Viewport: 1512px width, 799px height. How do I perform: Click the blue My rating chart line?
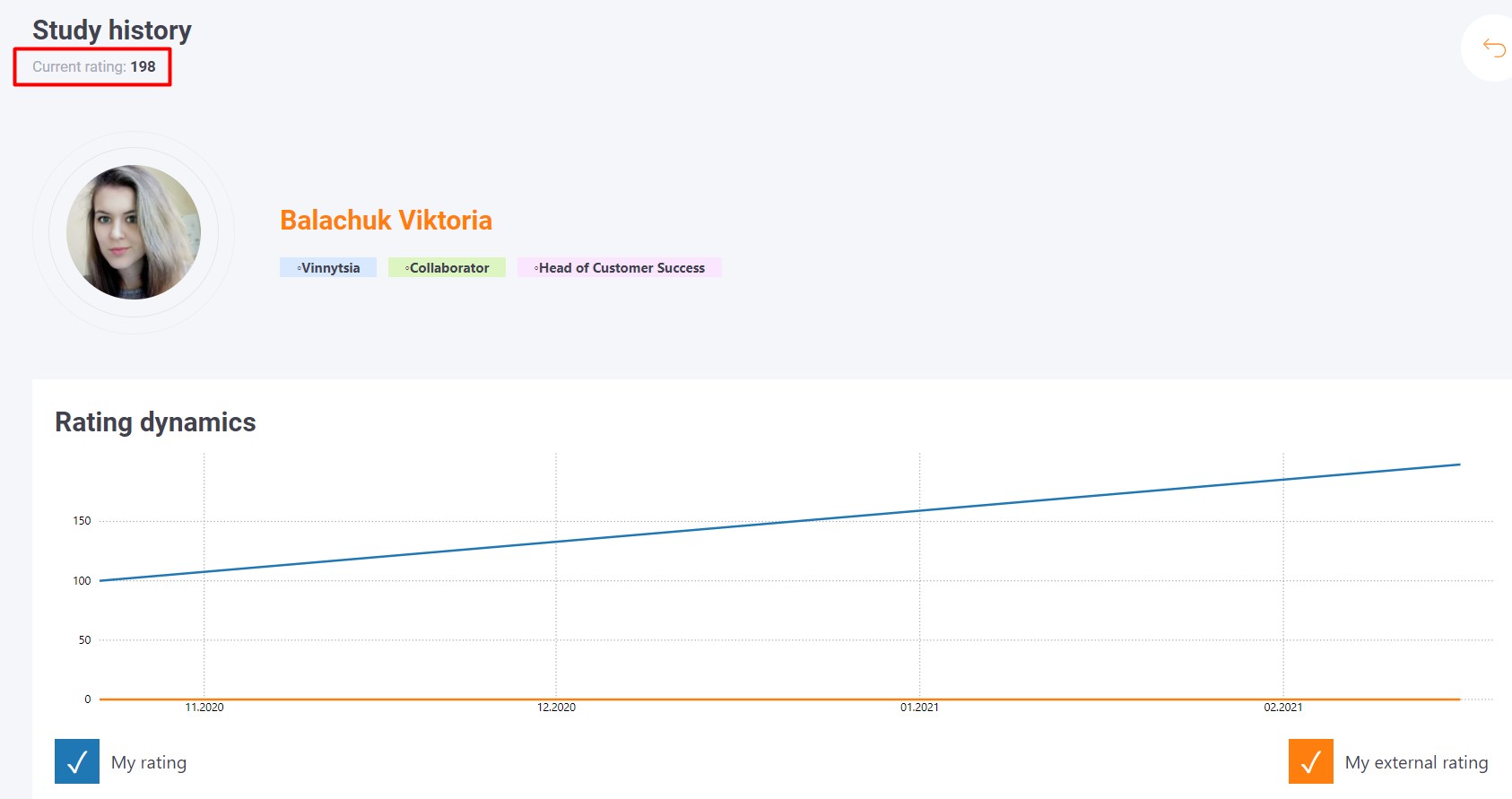(x=780, y=523)
